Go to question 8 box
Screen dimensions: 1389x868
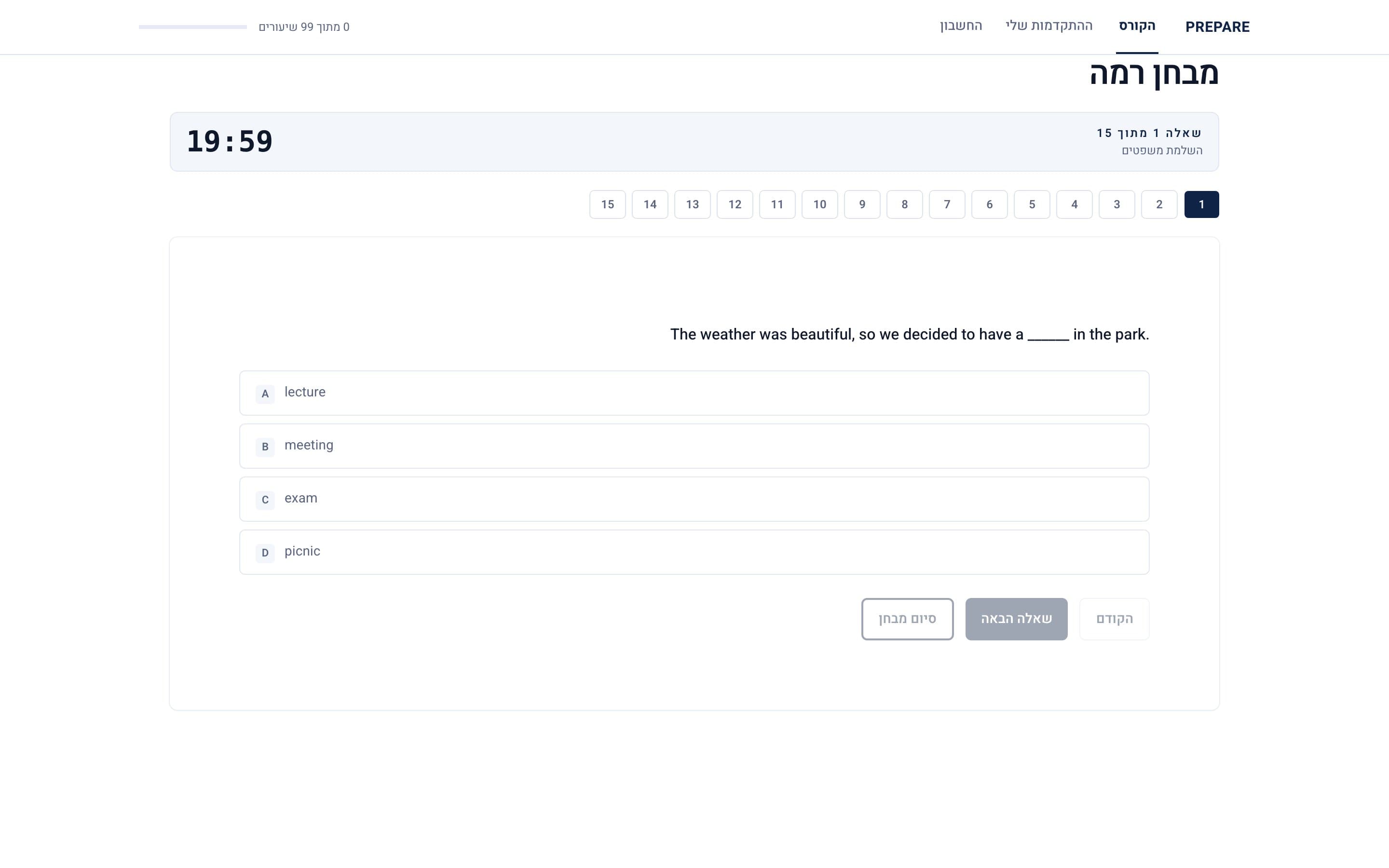click(x=904, y=204)
